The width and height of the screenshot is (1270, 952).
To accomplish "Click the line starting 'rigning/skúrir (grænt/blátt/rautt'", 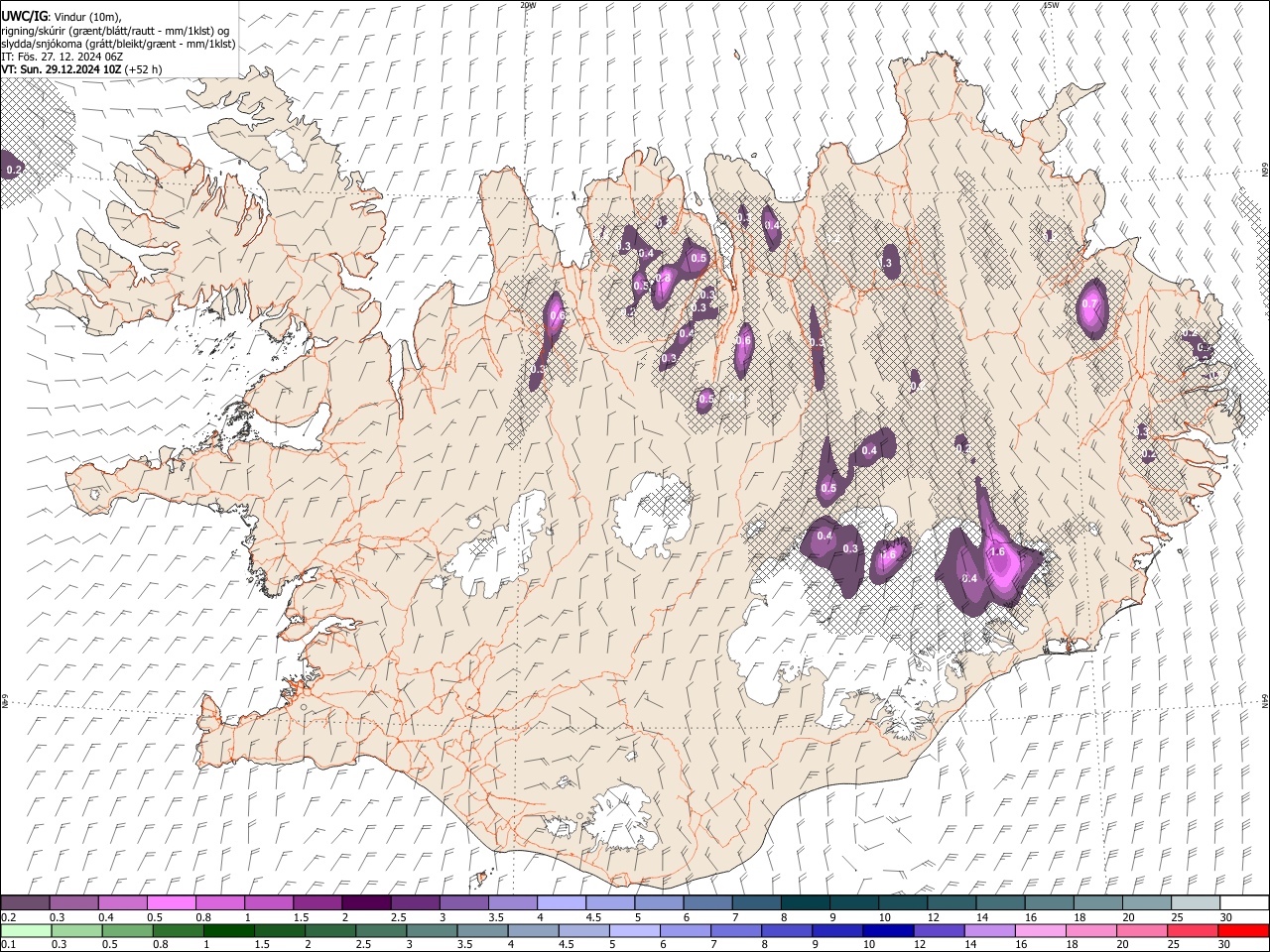I will (x=115, y=31).
